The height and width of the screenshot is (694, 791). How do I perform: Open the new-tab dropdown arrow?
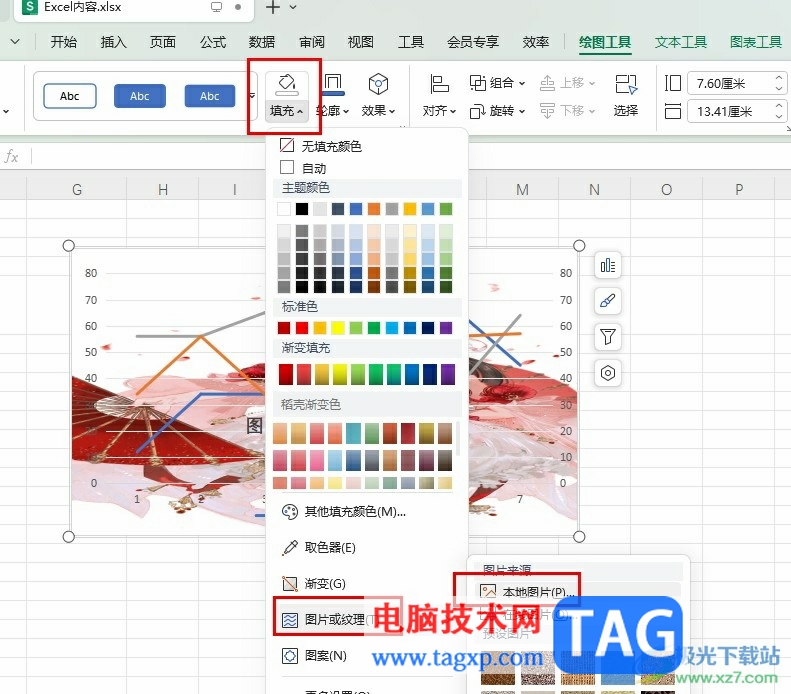[x=293, y=7]
